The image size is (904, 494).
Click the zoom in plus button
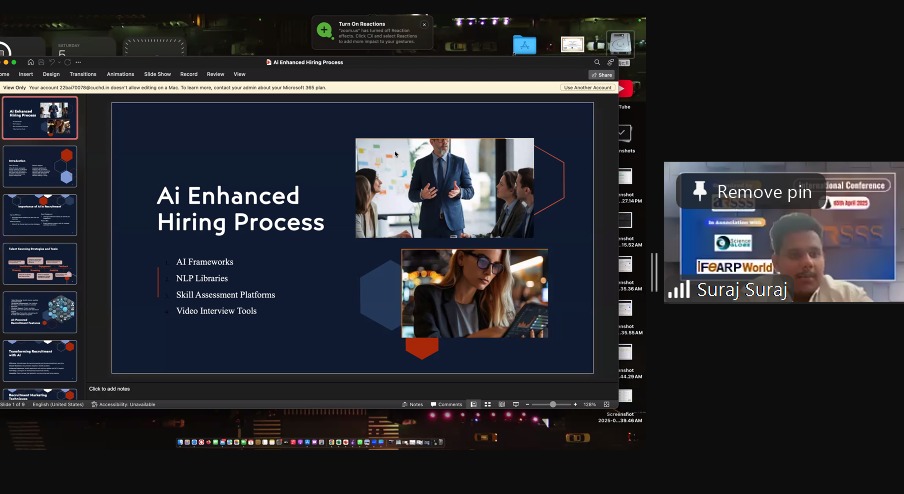(x=575, y=405)
